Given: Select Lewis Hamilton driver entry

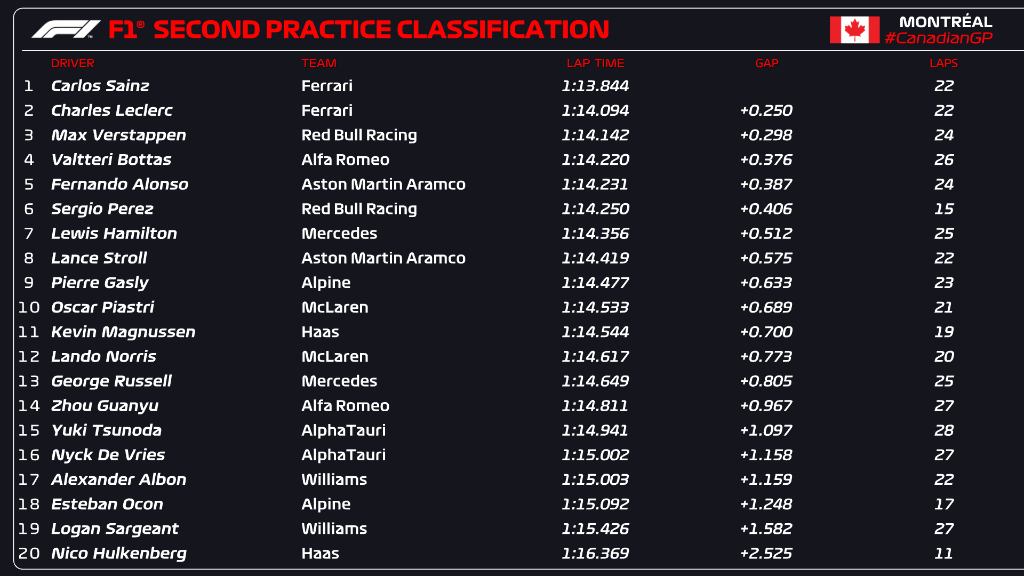Looking at the screenshot, I should coord(114,233).
